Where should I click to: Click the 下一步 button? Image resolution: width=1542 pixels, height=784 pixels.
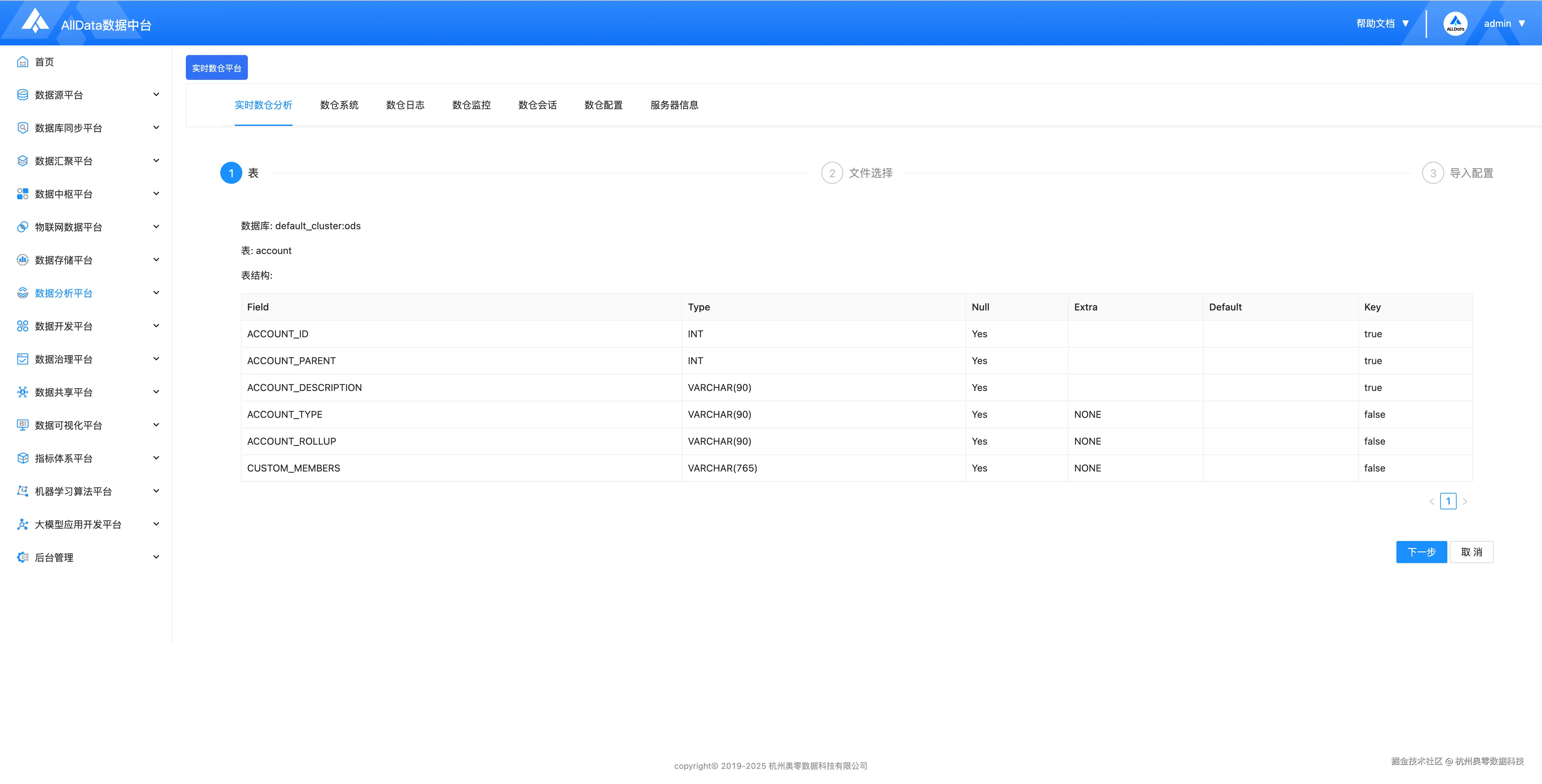pyautogui.click(x=1421, y=552)
